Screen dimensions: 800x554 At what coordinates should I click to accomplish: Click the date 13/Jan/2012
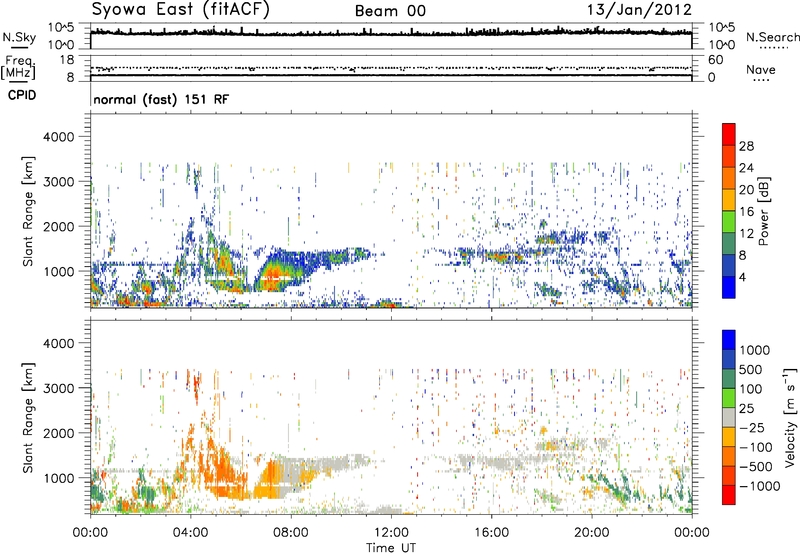[x=639, y=10]
